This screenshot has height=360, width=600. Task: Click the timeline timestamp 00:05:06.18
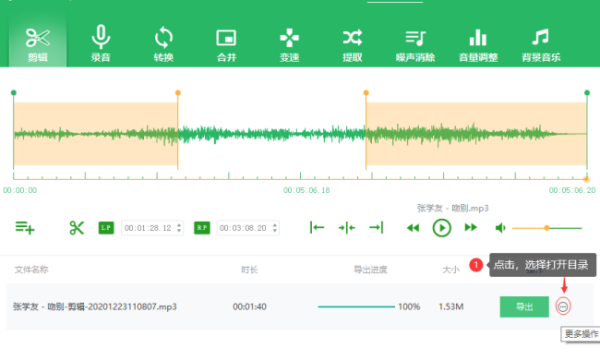[307, 190]
